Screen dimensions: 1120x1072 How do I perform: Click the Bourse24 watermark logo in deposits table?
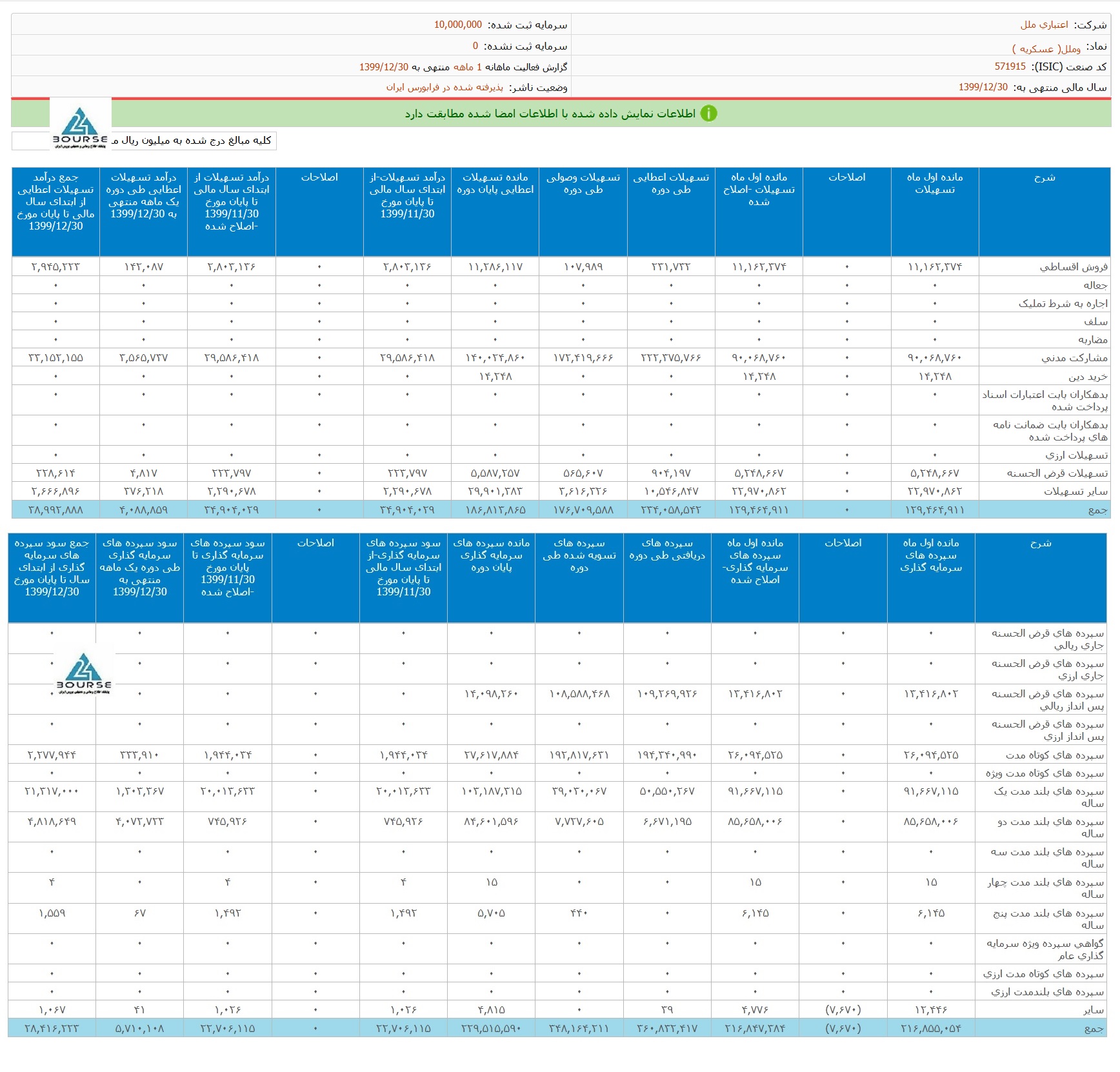[x=84, y=672]
